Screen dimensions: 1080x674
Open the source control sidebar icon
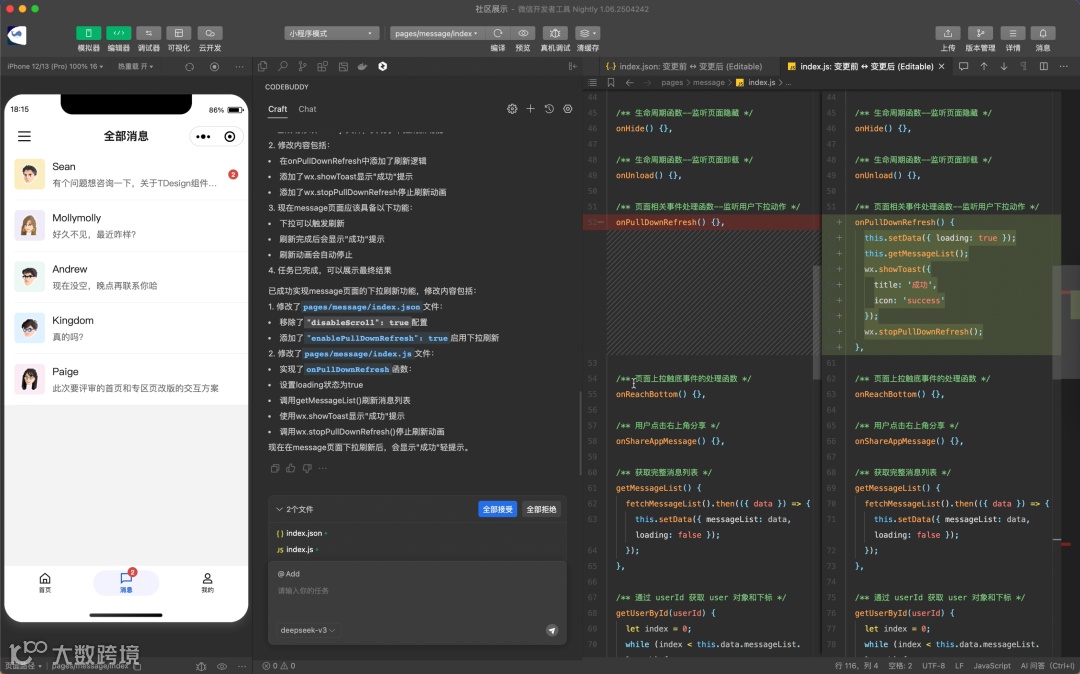pyautogui.click(x=302, y=66)
